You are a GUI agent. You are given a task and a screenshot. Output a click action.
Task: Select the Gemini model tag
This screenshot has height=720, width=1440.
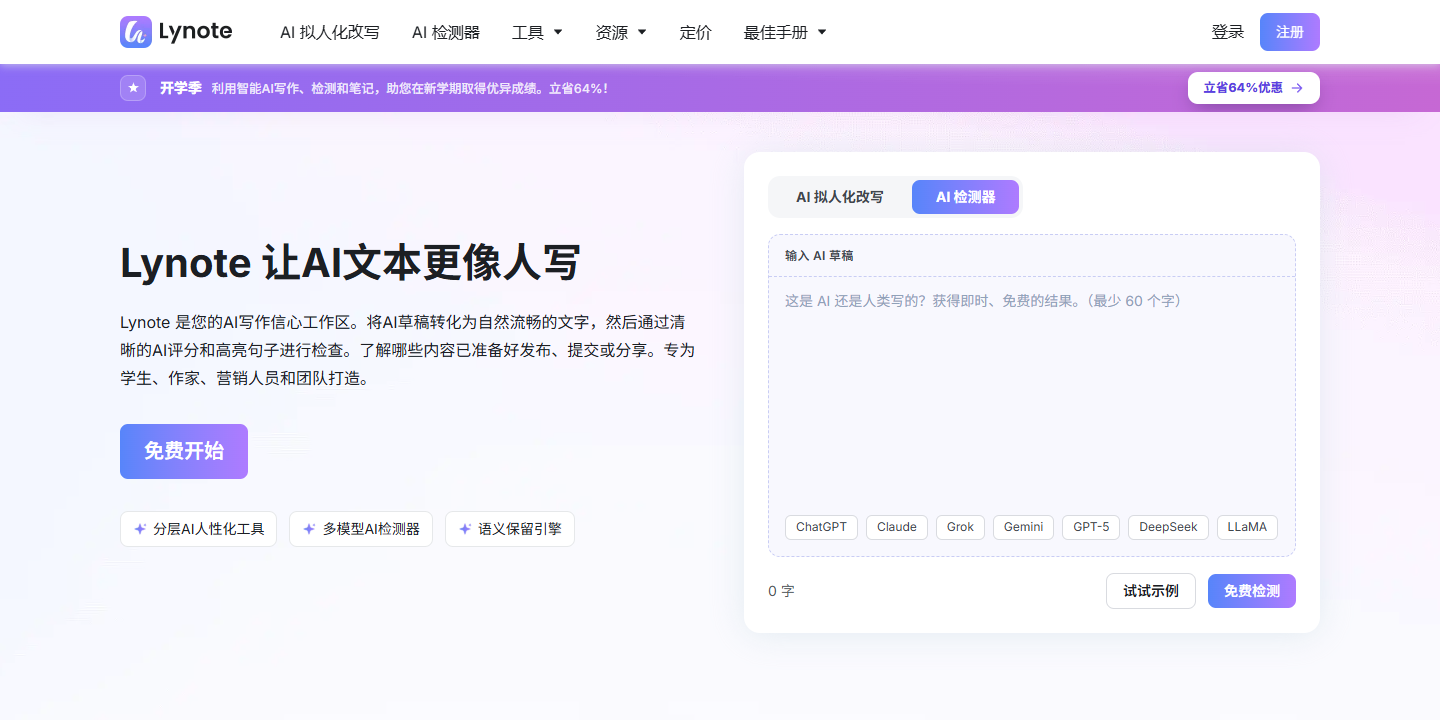(1023, 527)
